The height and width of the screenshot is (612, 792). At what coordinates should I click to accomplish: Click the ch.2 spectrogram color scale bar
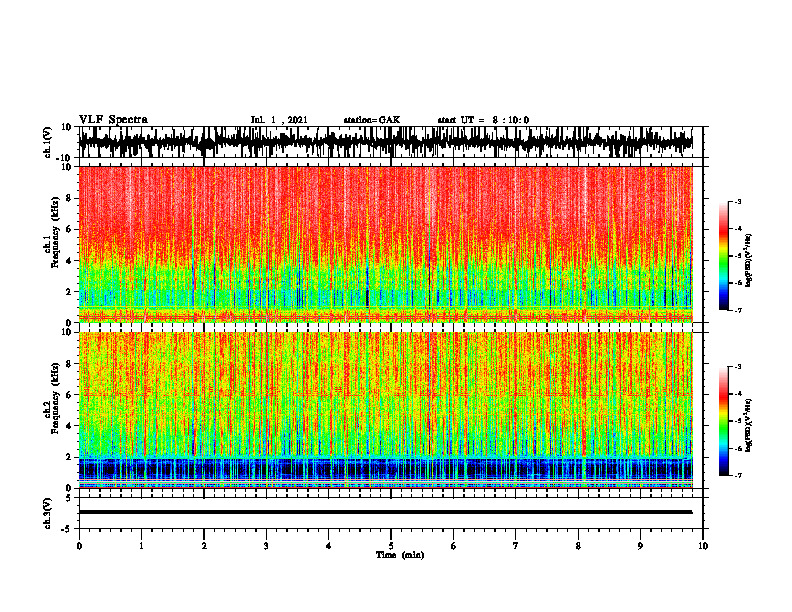coord(723,421)
